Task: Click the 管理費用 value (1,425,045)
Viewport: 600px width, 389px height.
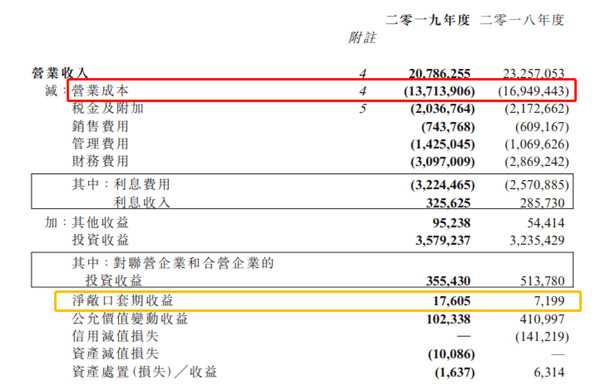Action: pos(443,144)
